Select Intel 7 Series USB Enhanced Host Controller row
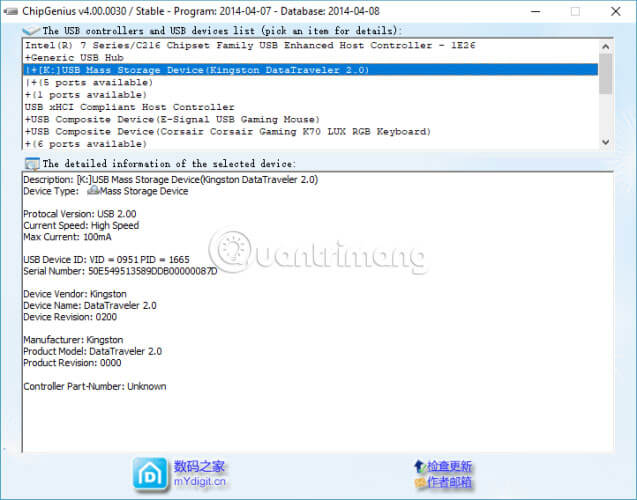The image size is (637, 500). point(310,45)
